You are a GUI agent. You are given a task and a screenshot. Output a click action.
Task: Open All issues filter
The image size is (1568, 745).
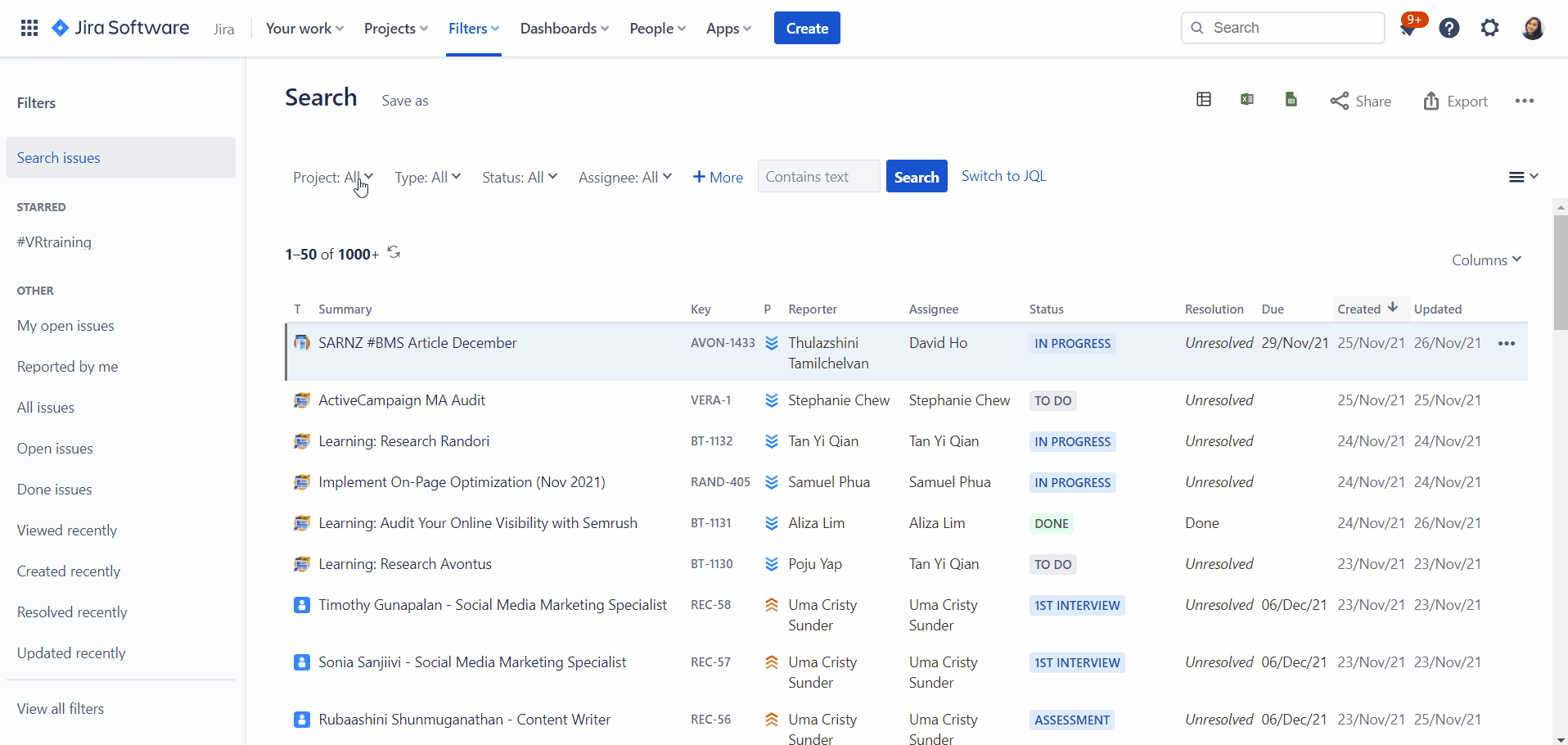46,408
